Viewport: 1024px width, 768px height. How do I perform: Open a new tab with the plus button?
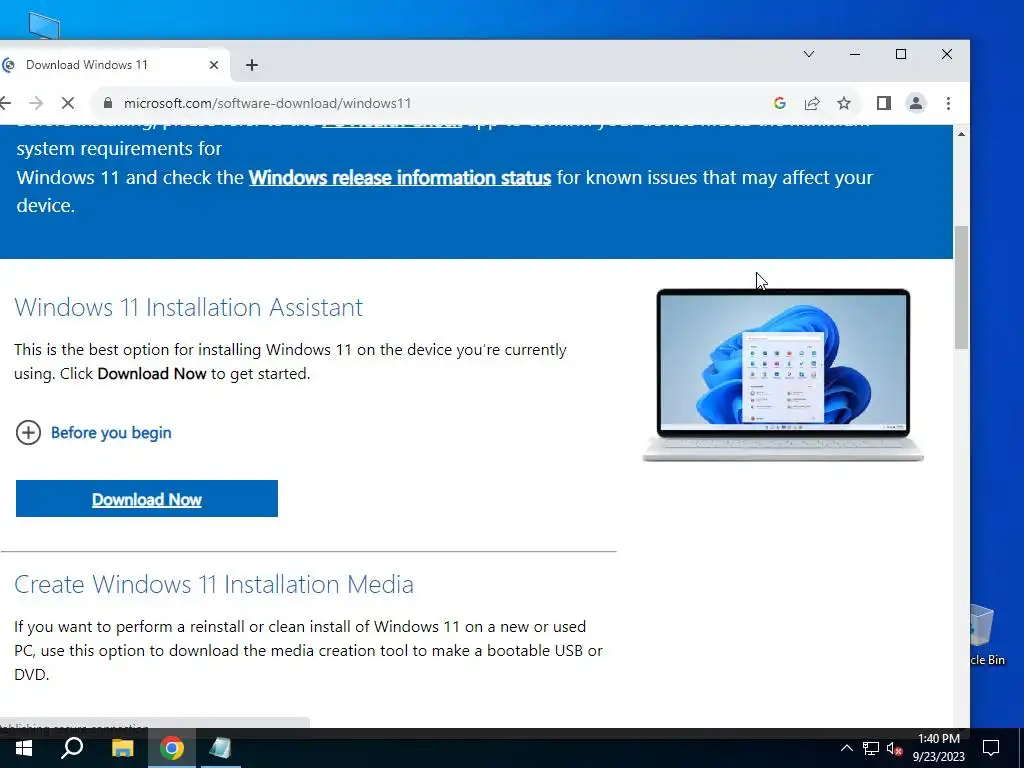click(x=252, y=65)
